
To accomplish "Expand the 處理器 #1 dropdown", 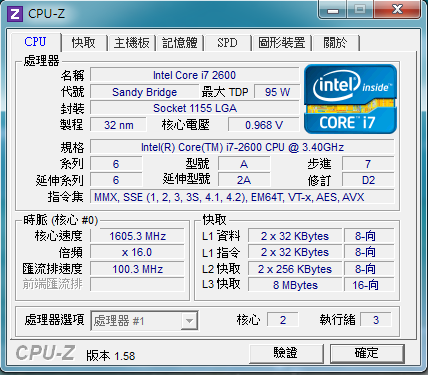I will coord(189,321).
